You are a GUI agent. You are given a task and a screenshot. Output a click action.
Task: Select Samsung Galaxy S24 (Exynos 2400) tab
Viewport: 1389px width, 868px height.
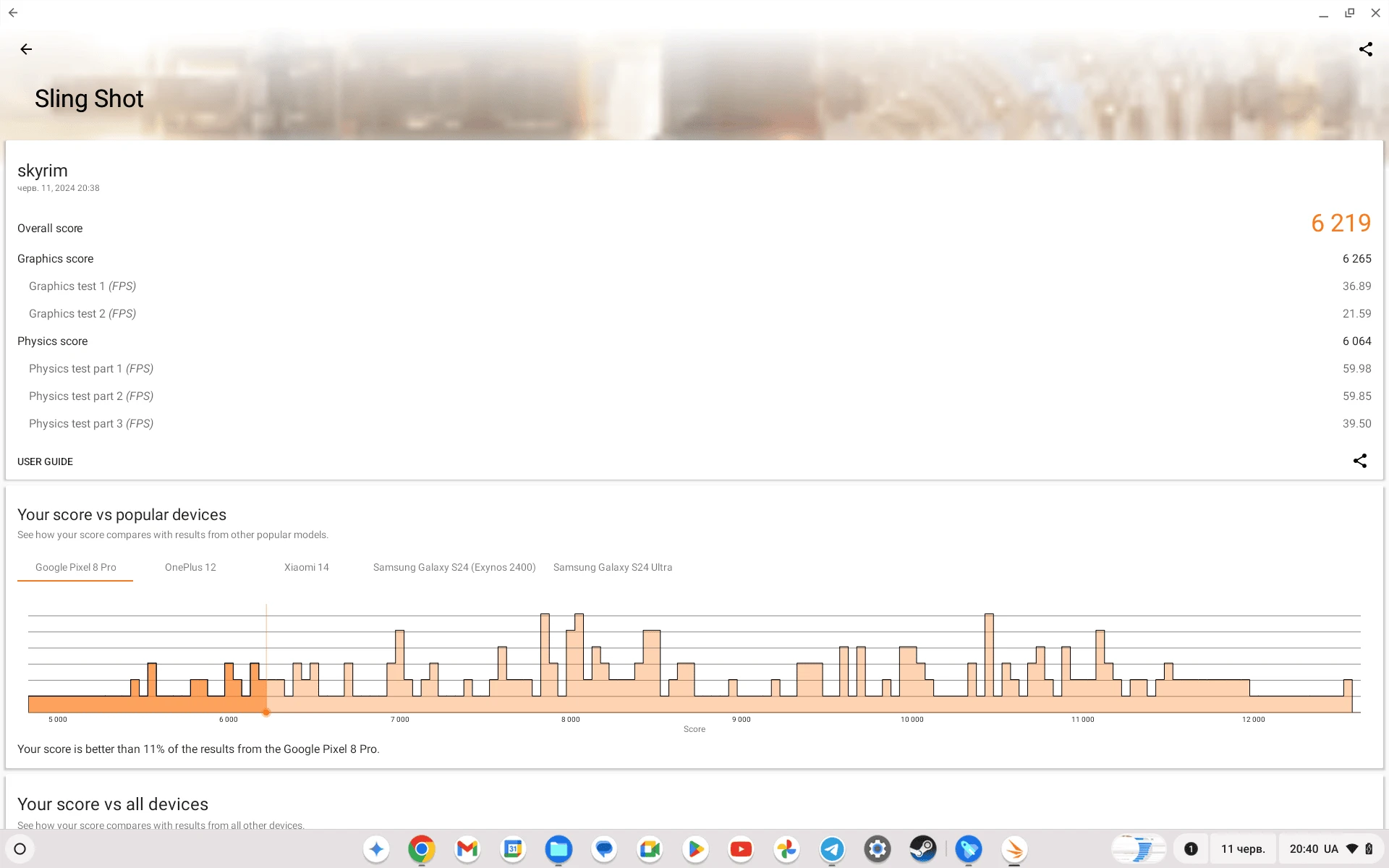click(x=454, y=567)
